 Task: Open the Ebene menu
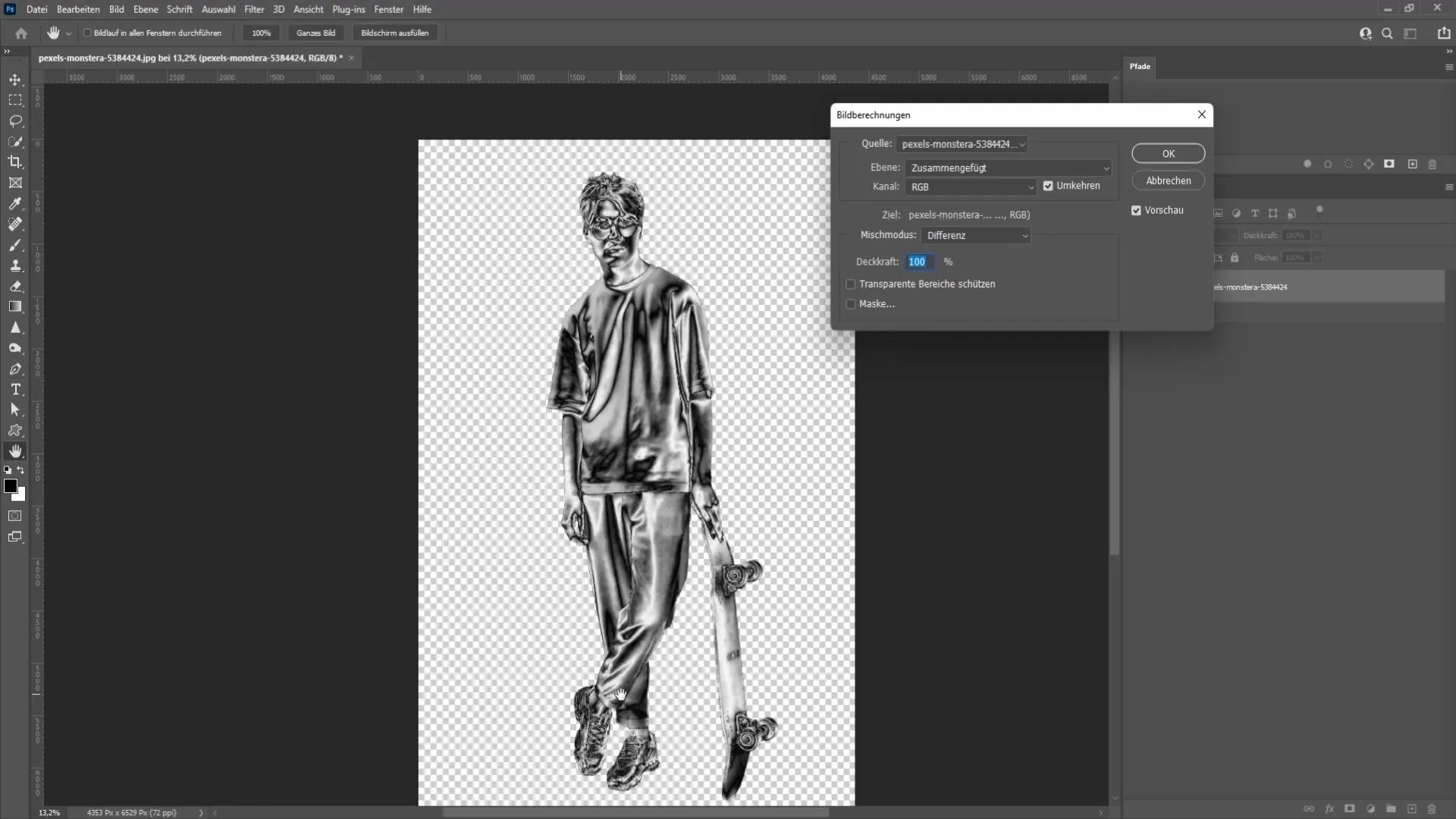(x=146, y=9)
